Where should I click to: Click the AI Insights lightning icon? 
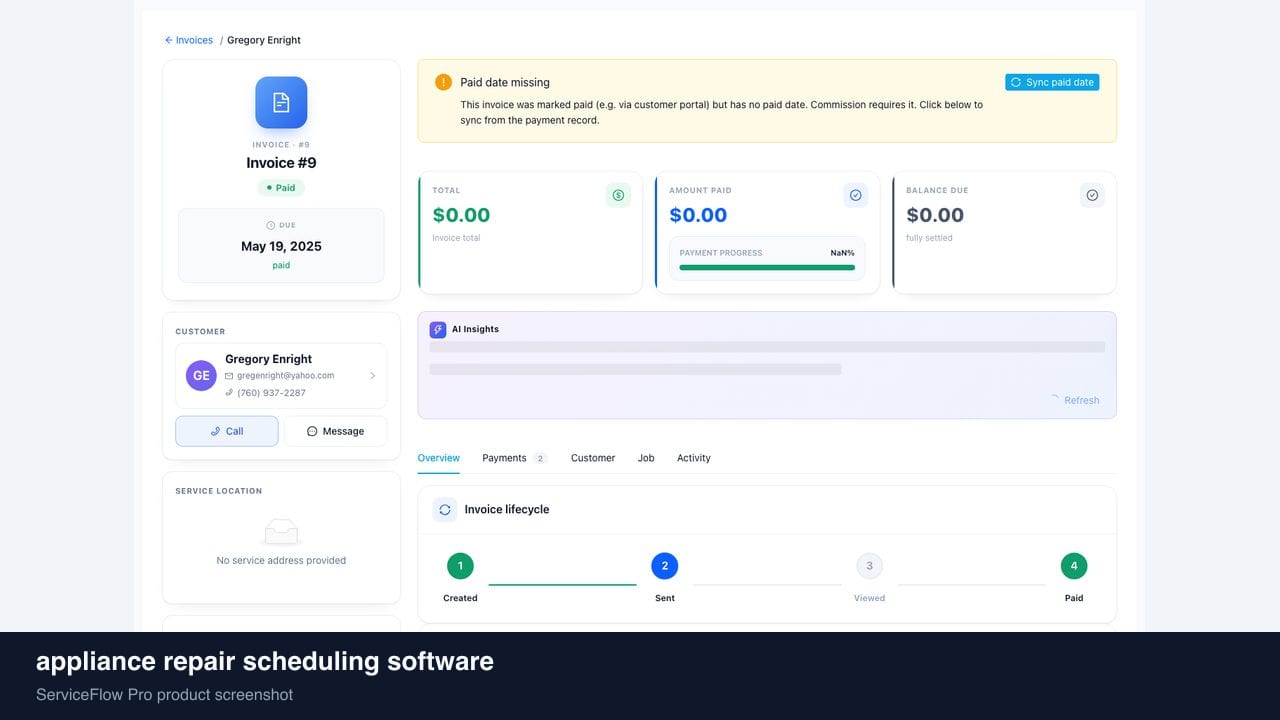438,329
